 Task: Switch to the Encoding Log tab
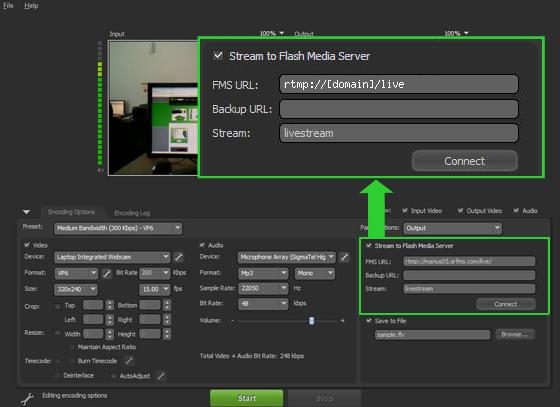pyautogui.click(x=132, y=213)
